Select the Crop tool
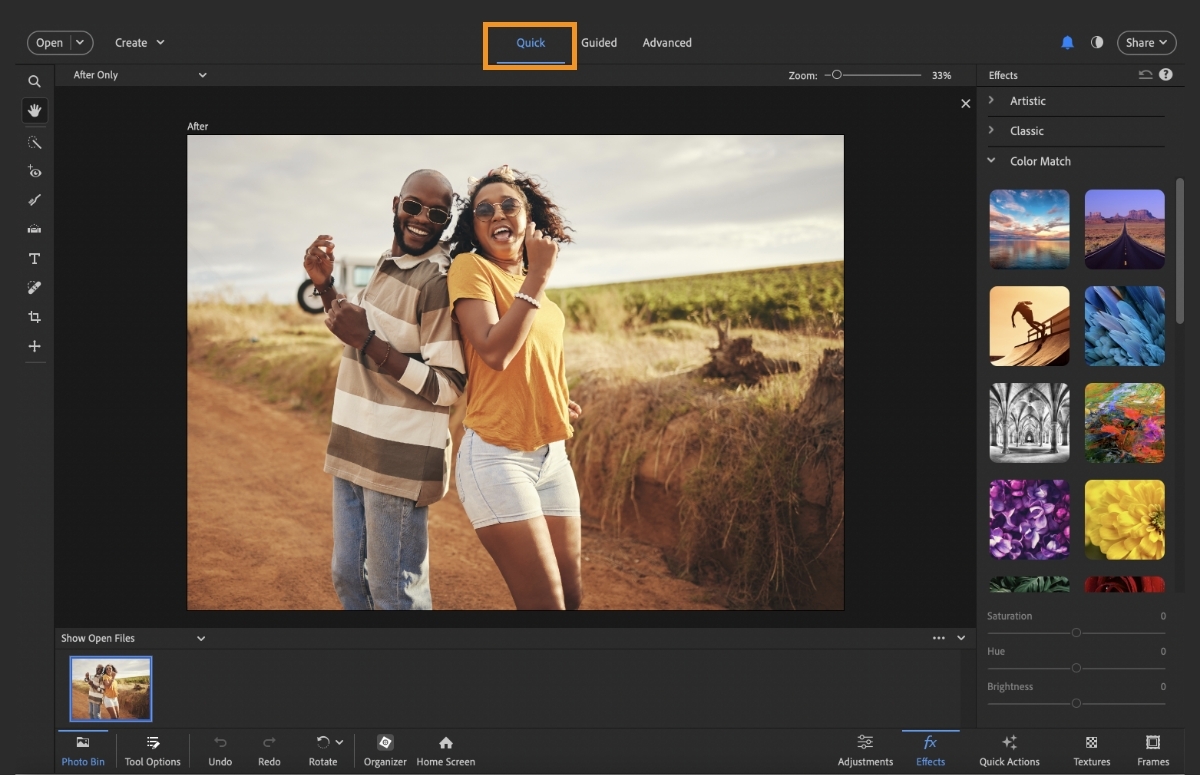 pos(34,317)
